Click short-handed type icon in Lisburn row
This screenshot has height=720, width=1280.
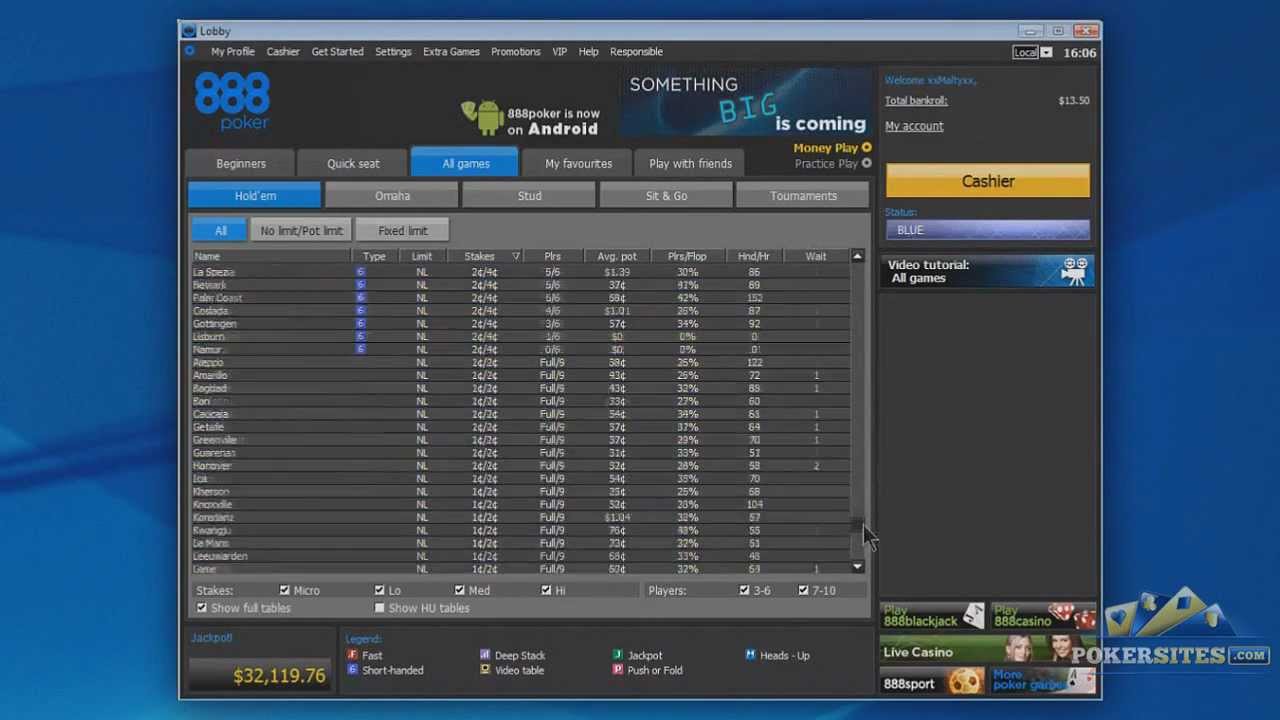[x=360, y=337]
